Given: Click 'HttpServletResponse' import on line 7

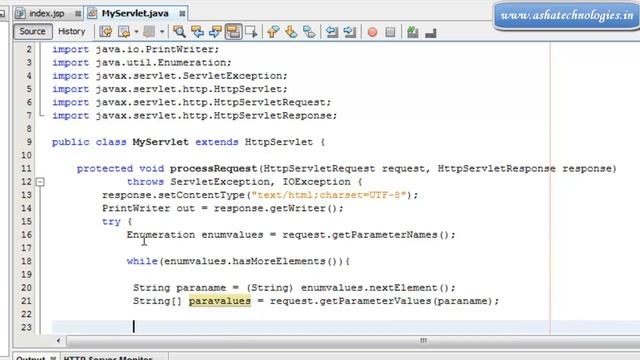Looking at the screenshot, I should [x=273, y=116].
